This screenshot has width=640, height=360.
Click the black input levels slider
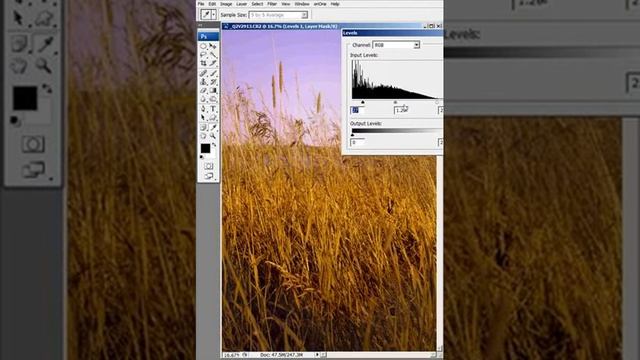click(x=362, y=102)
